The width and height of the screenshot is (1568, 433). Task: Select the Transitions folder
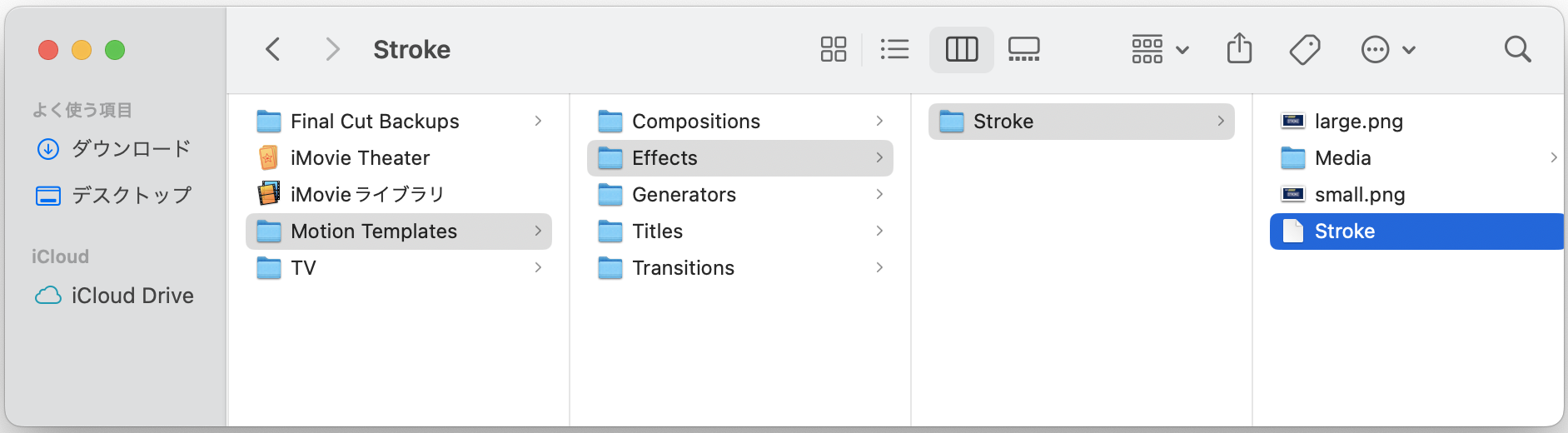[683, 268]
